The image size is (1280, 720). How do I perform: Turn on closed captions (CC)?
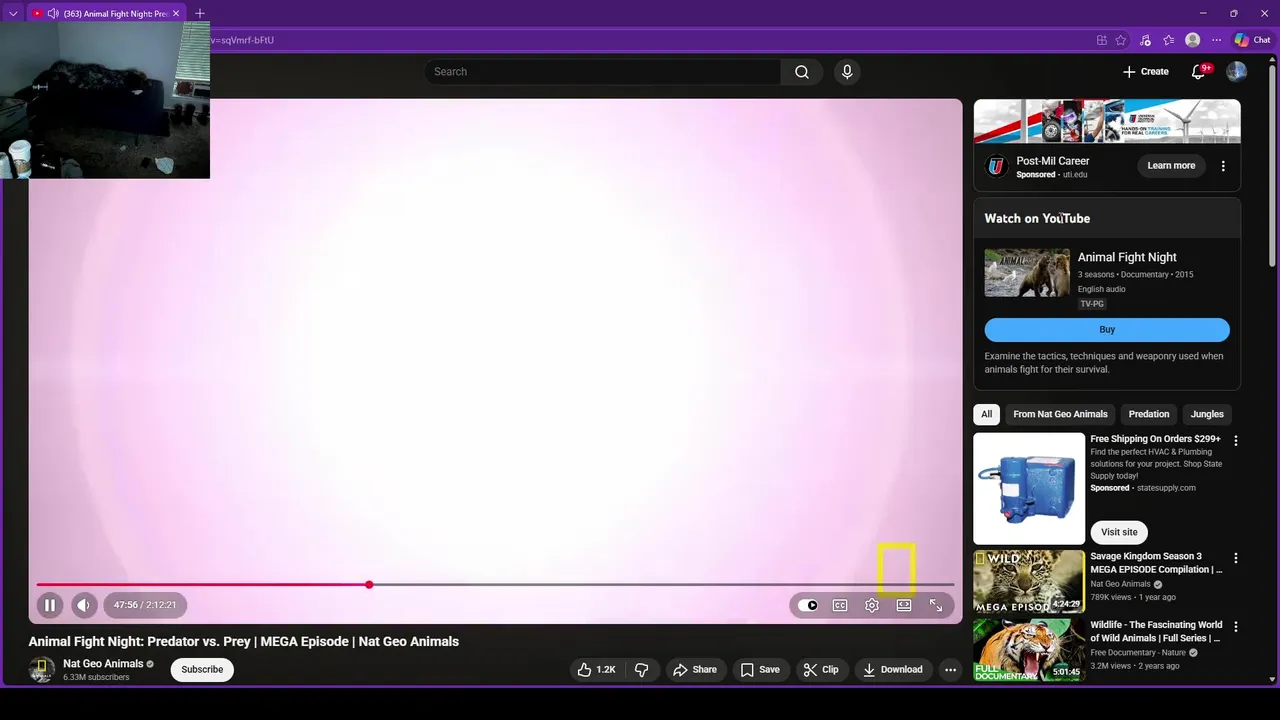(x=840, y=605)
